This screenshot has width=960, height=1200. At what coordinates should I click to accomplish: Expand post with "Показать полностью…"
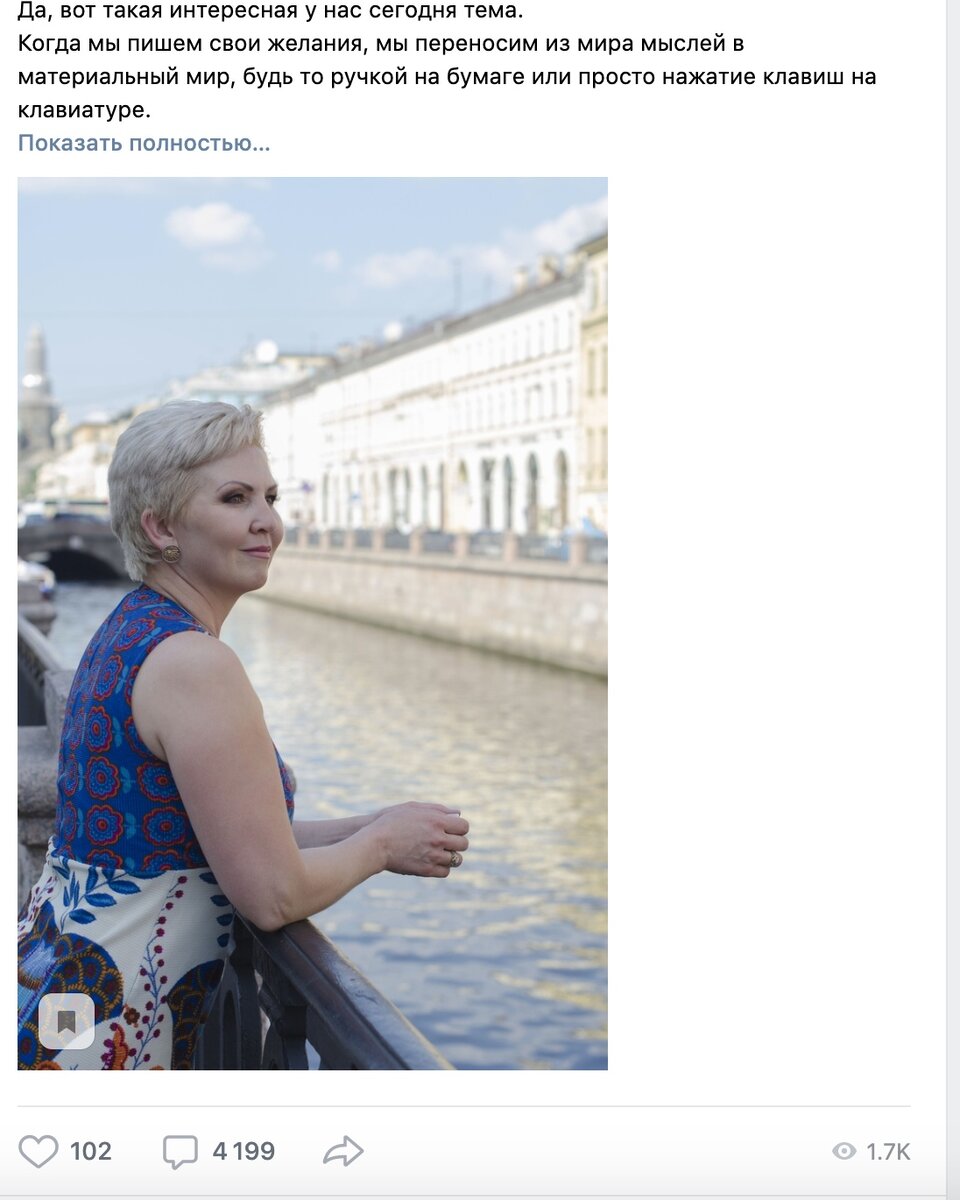pos(144,143)
